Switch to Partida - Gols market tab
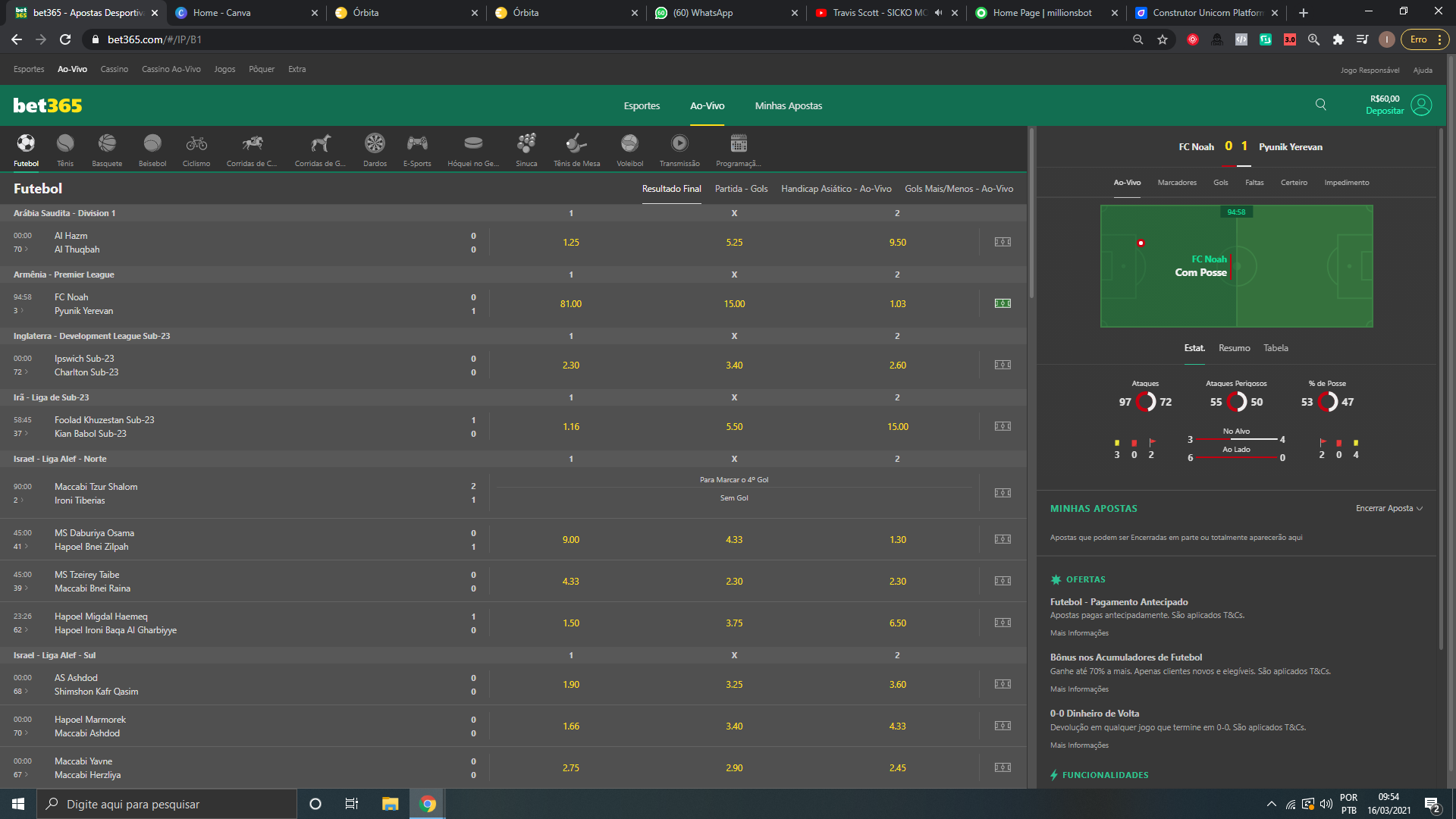This screenshot has height=819, width=1456. click(x=741, y=189)
